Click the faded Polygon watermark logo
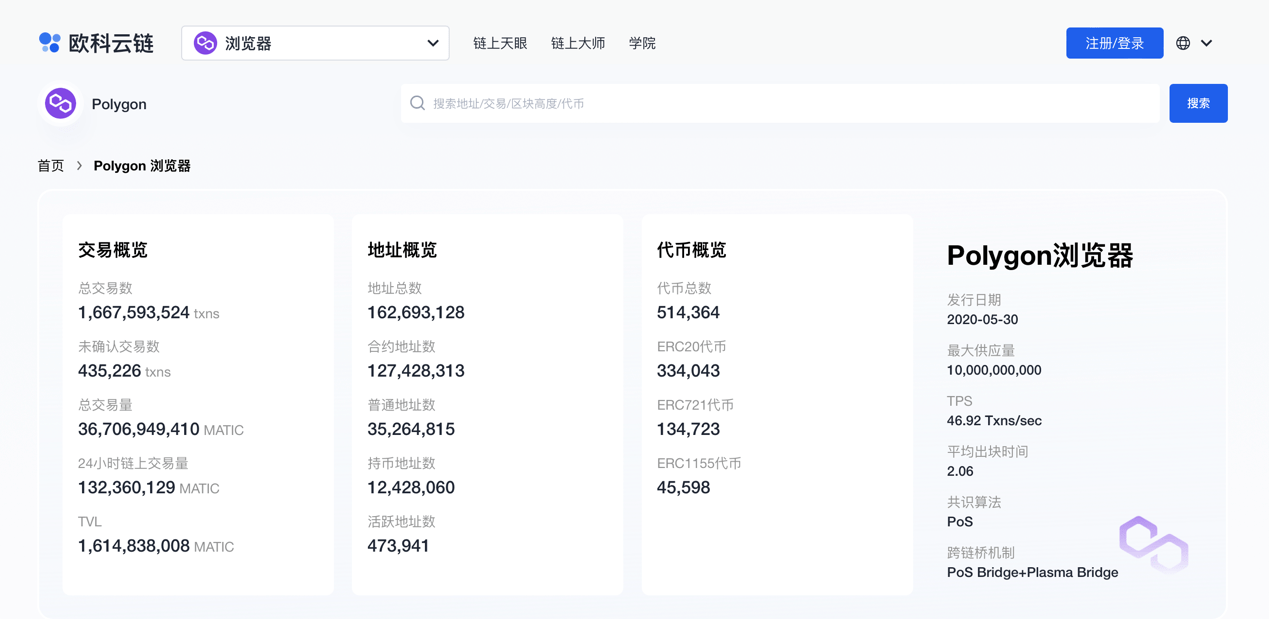This screenshot has width=1269, height=619. 1155,543
